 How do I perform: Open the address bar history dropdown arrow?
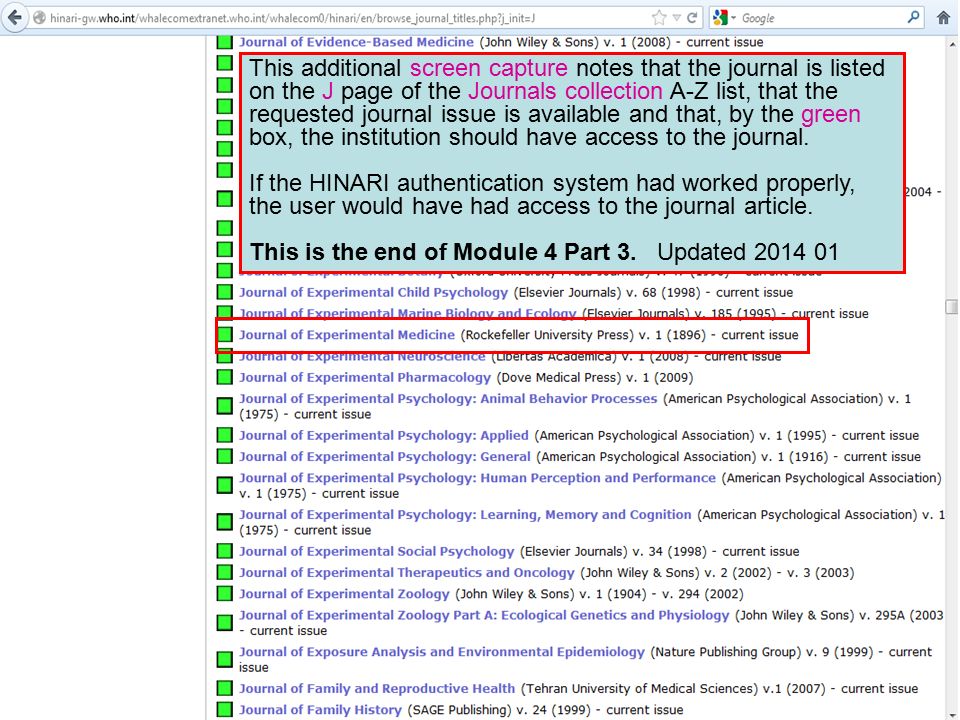(x=677, y=18)
